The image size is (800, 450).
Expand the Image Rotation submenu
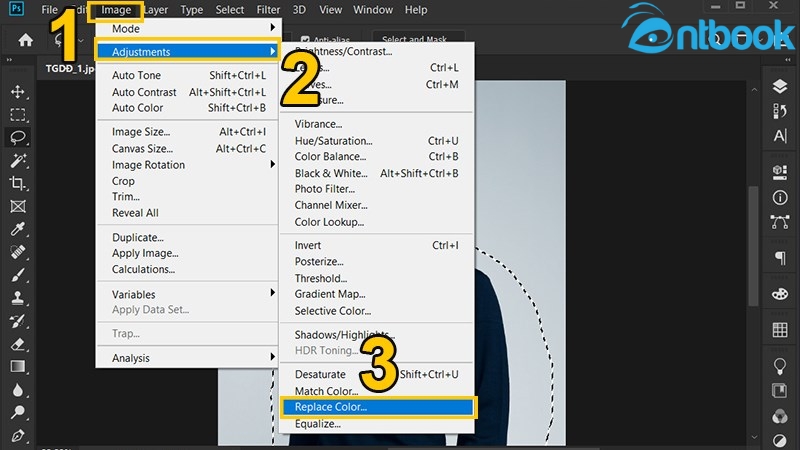[x=187, y=165]
